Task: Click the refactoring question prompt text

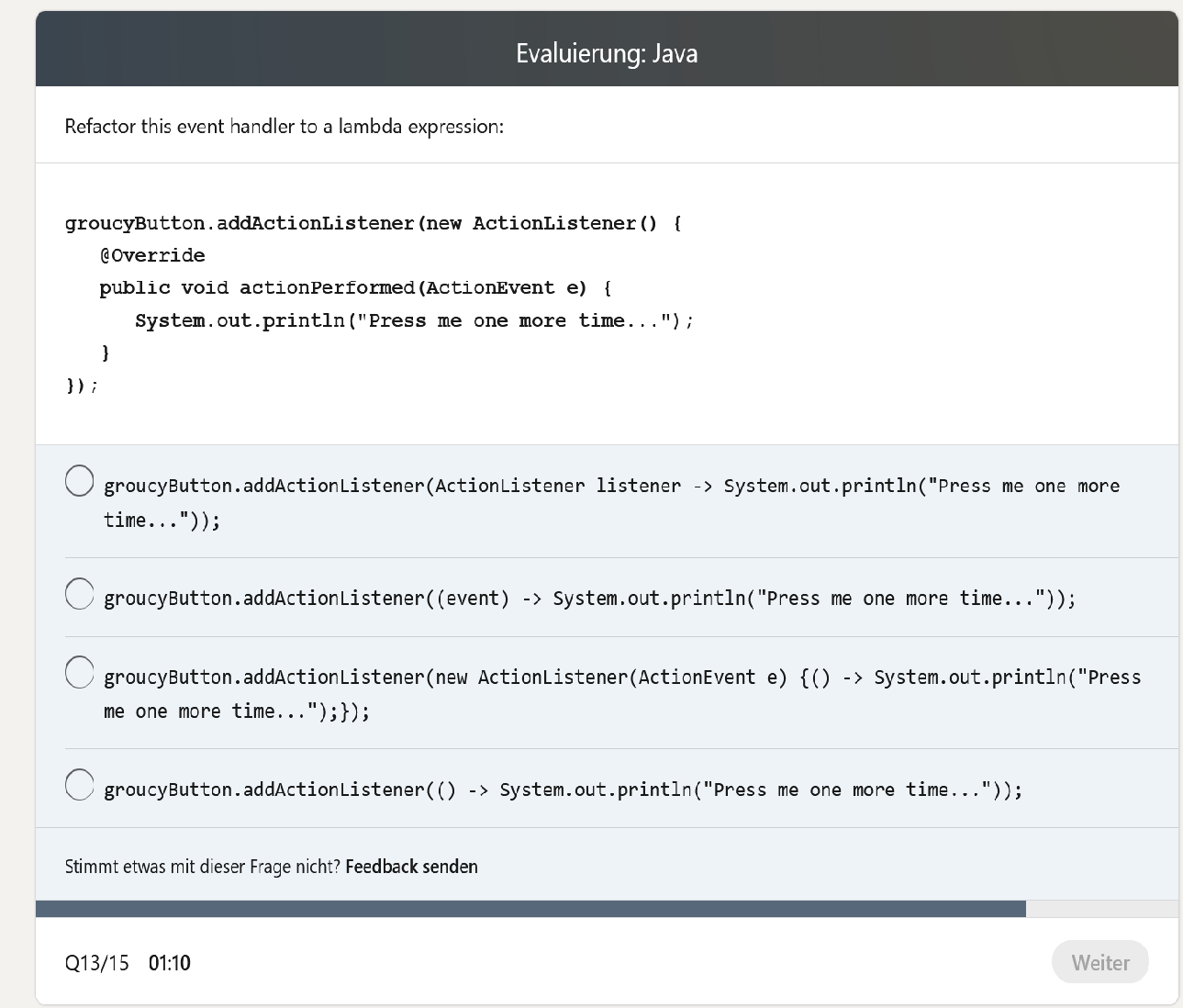Action: click(x=283, y=126)
